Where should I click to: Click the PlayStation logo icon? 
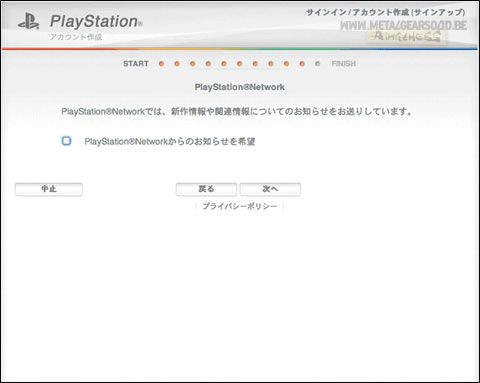click(x=29, y=21)
